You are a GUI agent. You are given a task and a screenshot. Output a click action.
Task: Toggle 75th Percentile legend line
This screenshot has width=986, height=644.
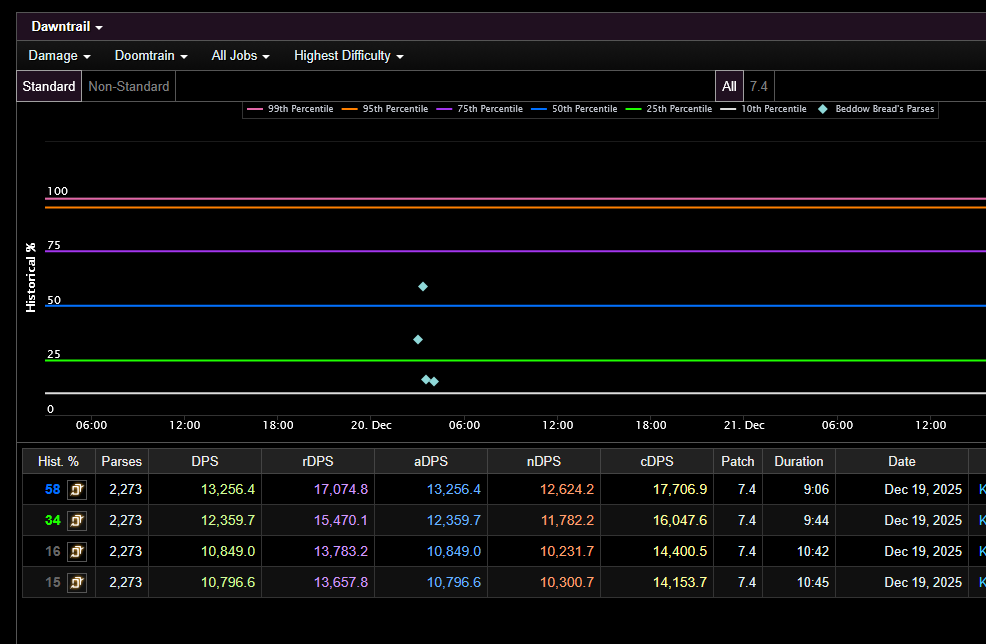point(480,109)
